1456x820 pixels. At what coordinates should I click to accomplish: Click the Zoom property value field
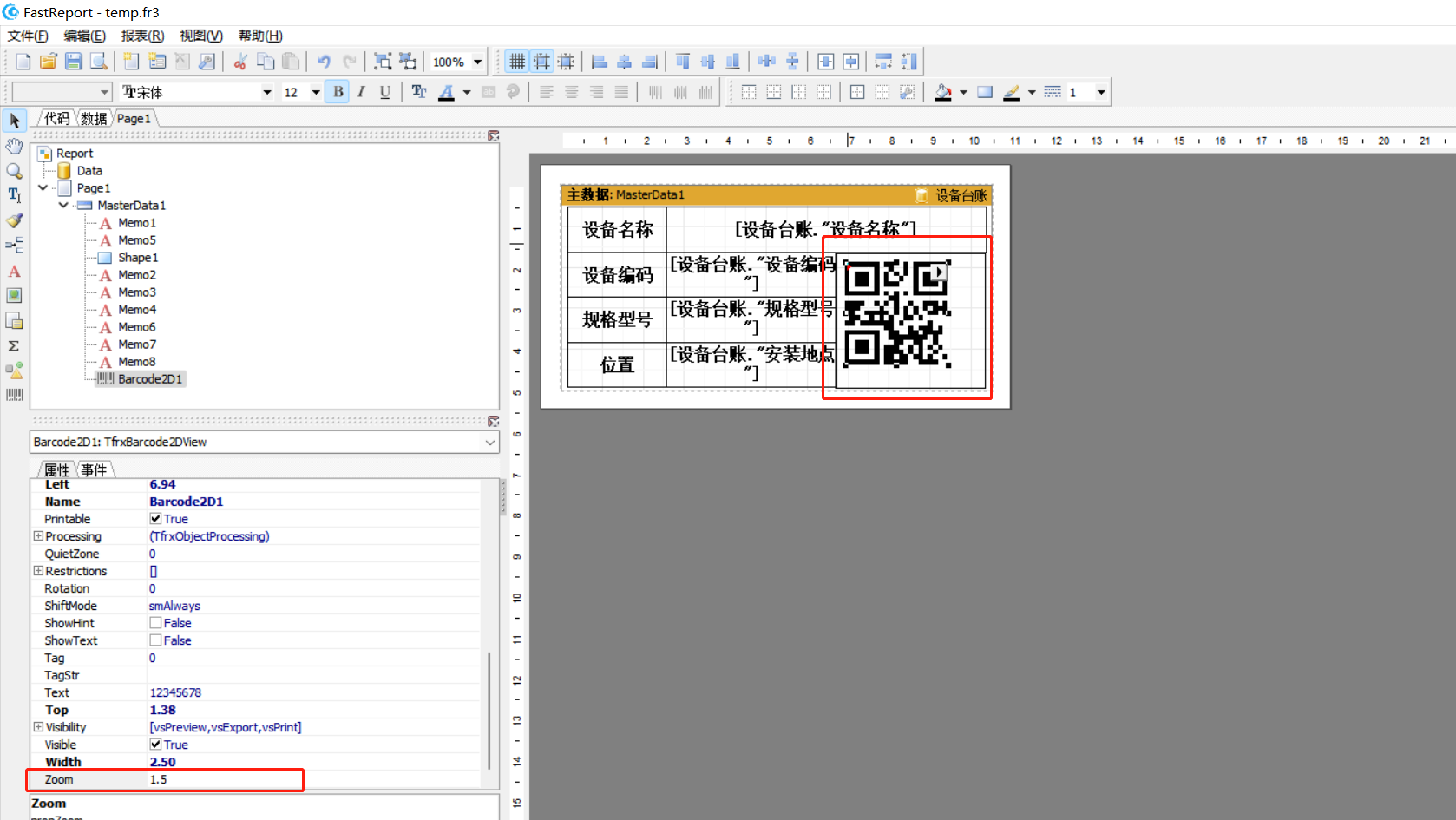312,779
